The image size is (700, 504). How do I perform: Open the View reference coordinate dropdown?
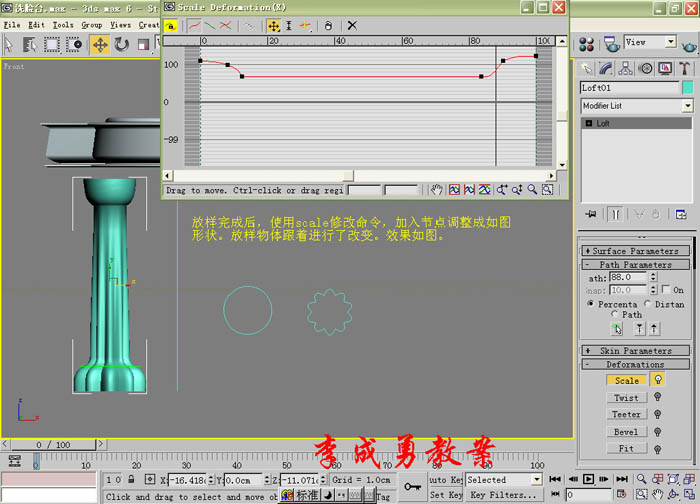671,42
